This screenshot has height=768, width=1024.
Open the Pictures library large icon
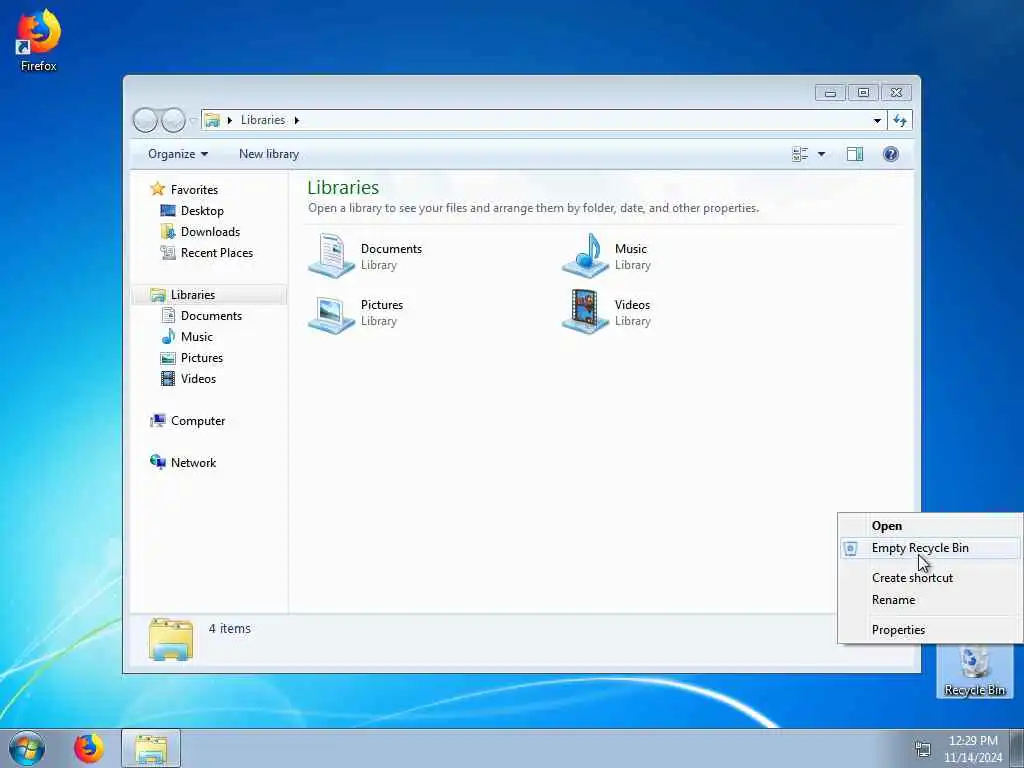(x=332, y=313)
